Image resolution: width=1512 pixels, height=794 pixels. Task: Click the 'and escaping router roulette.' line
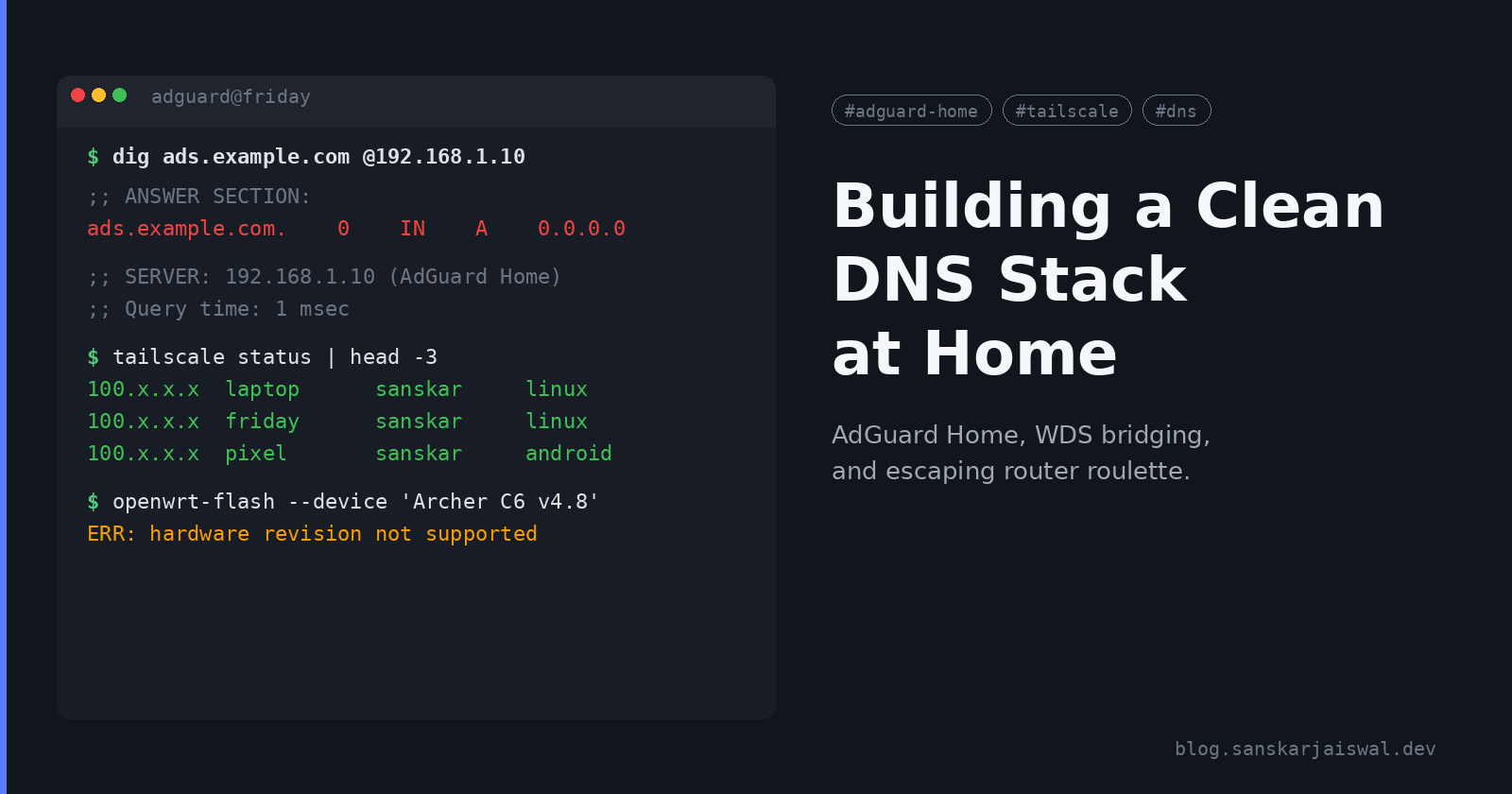(1011, 471)
